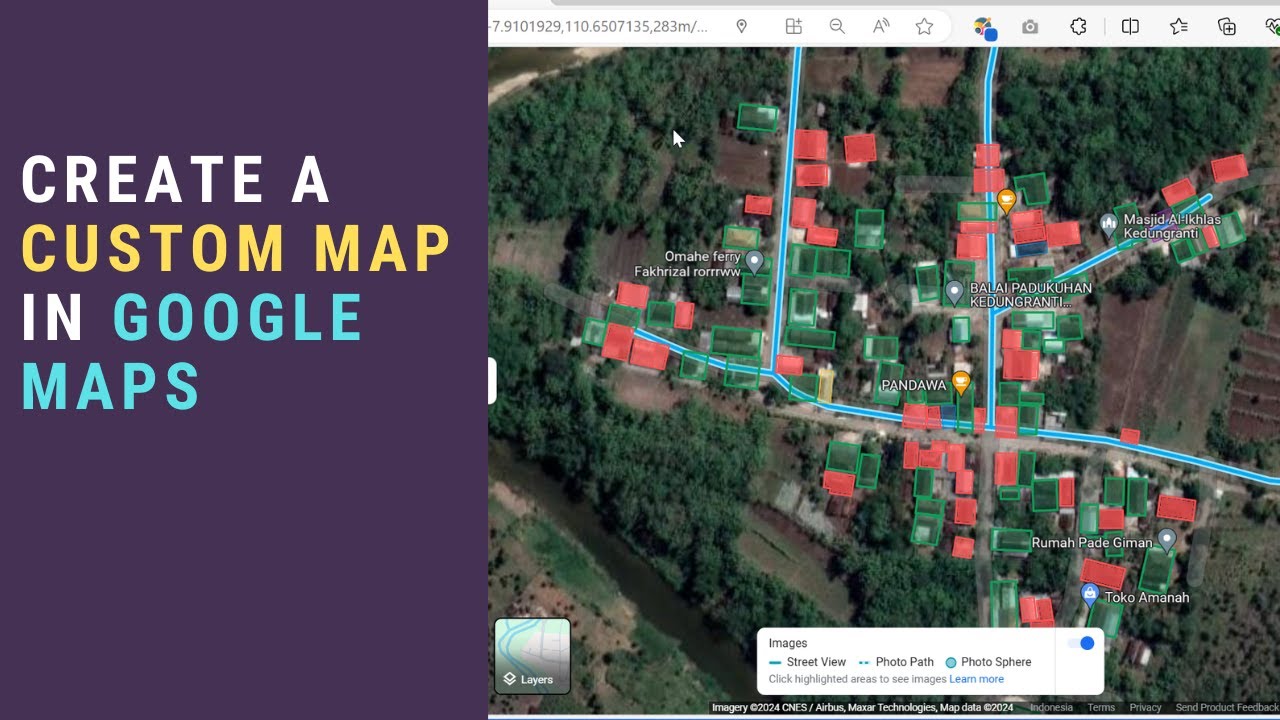Click the Photo Path legend label
The height and width of the screenshot is (720, 1280).
tap(904, 662)
